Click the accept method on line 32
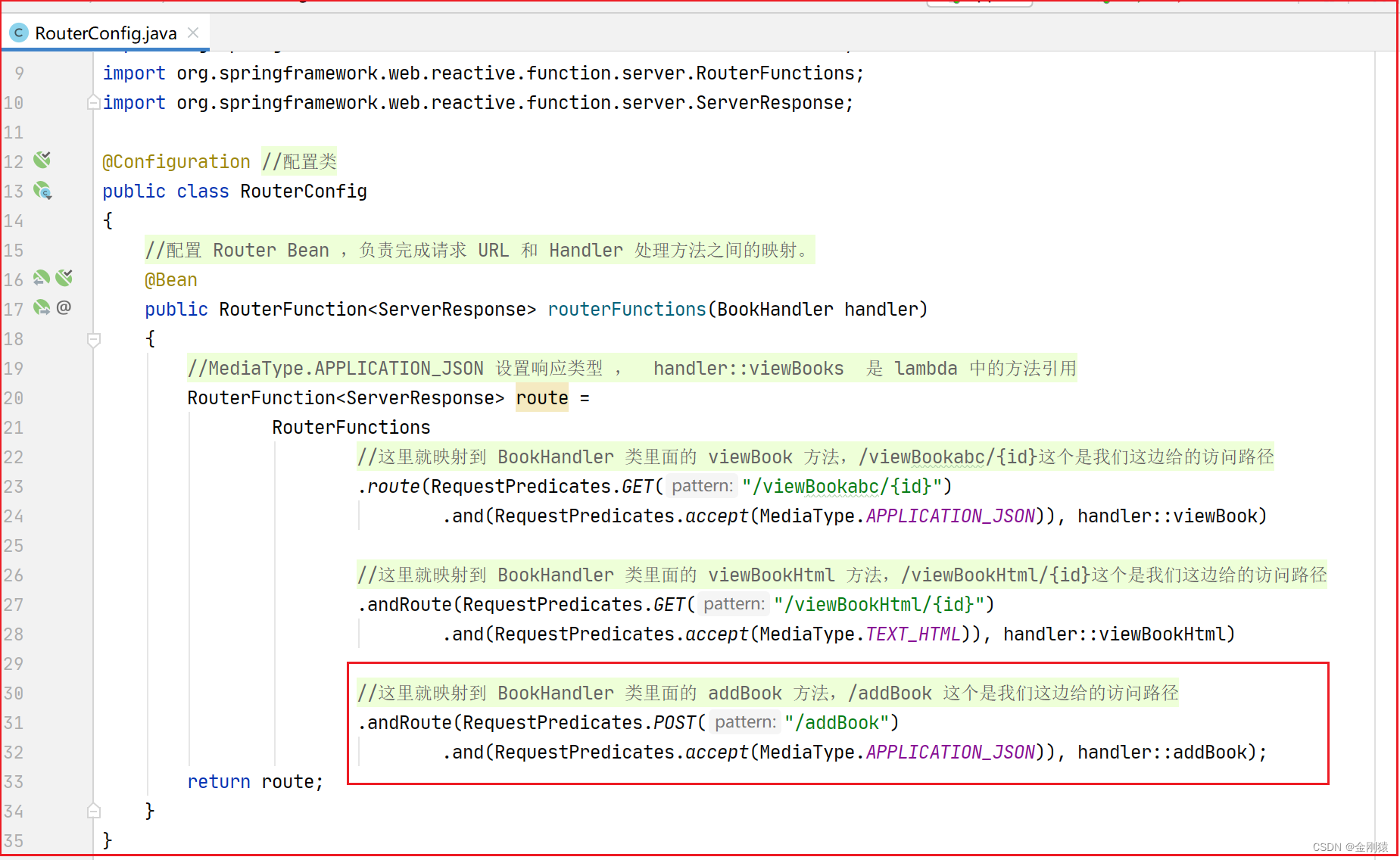 tap(717, 752)
